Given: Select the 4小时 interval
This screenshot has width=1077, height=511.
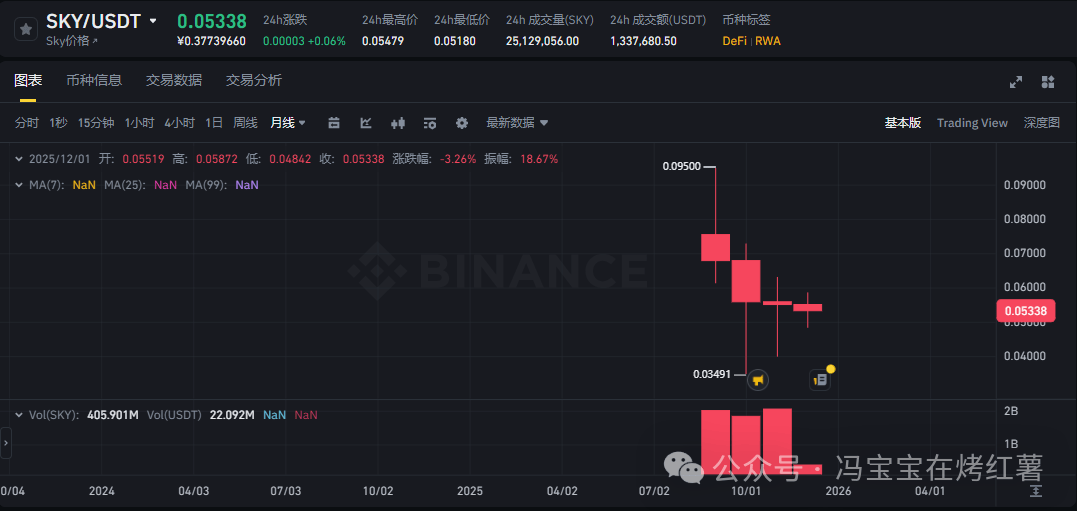Looking at the screenshot, I should click(x=179, y=123).
